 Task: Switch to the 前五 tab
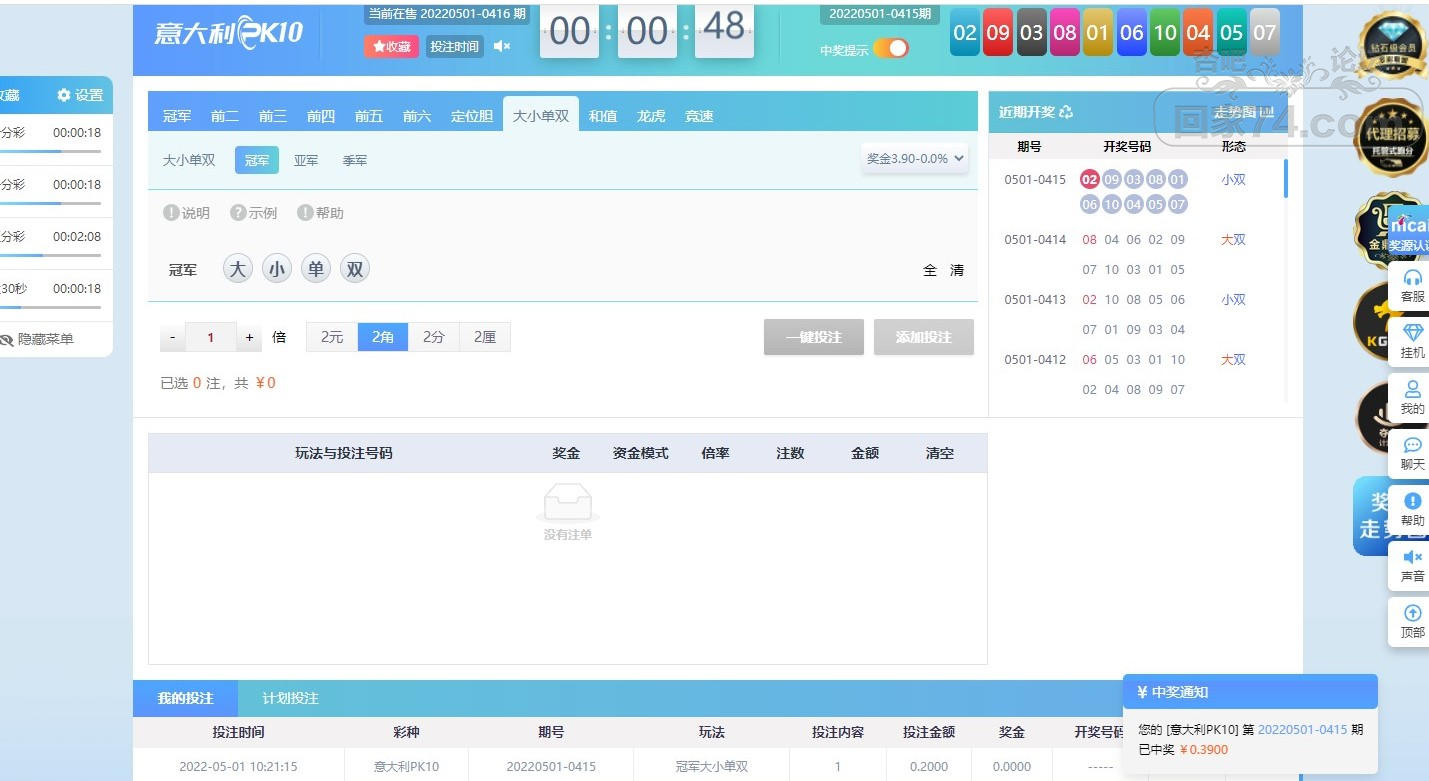pos(369,116)
